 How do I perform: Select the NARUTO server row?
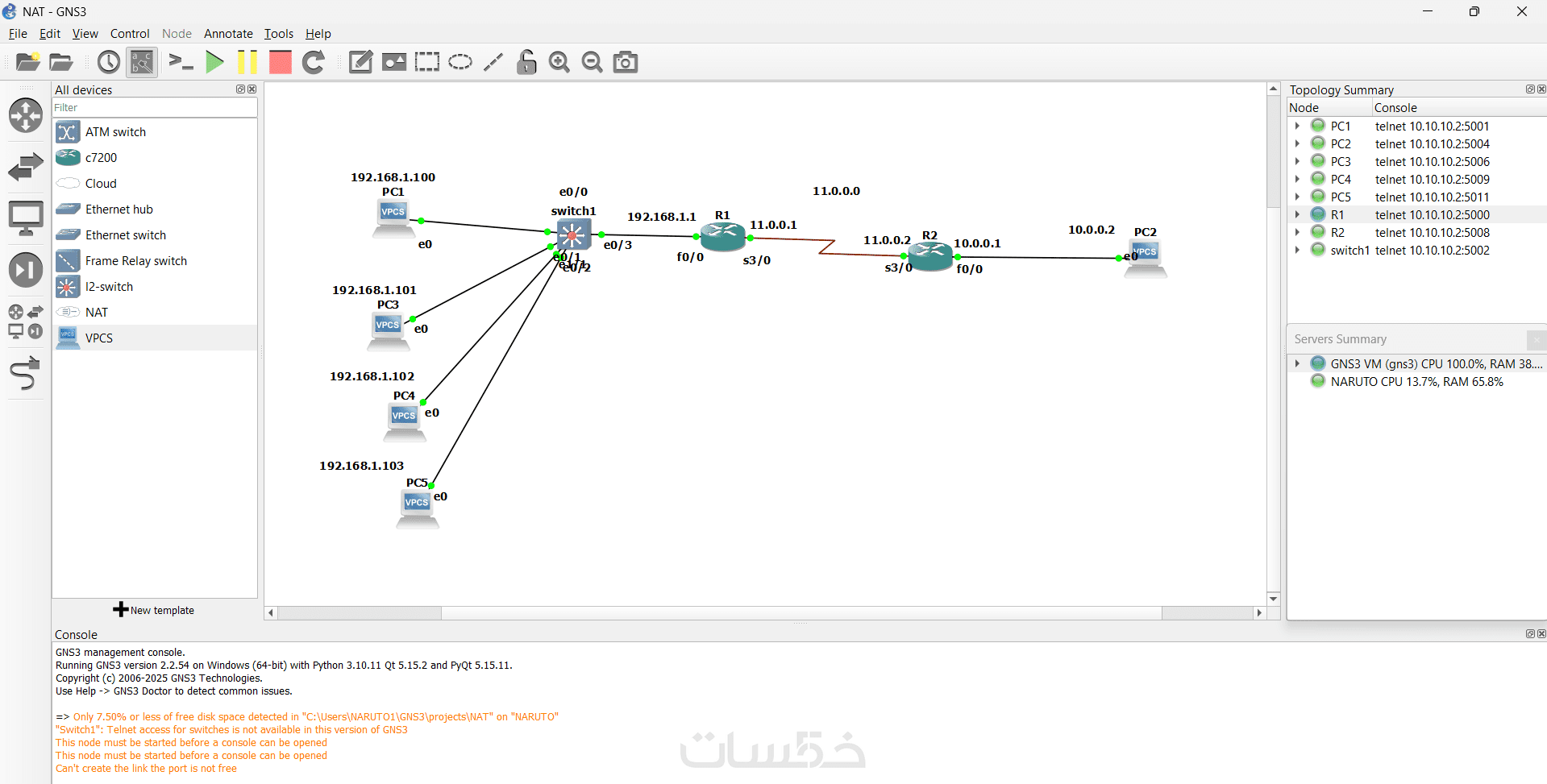click(1416, 382)
